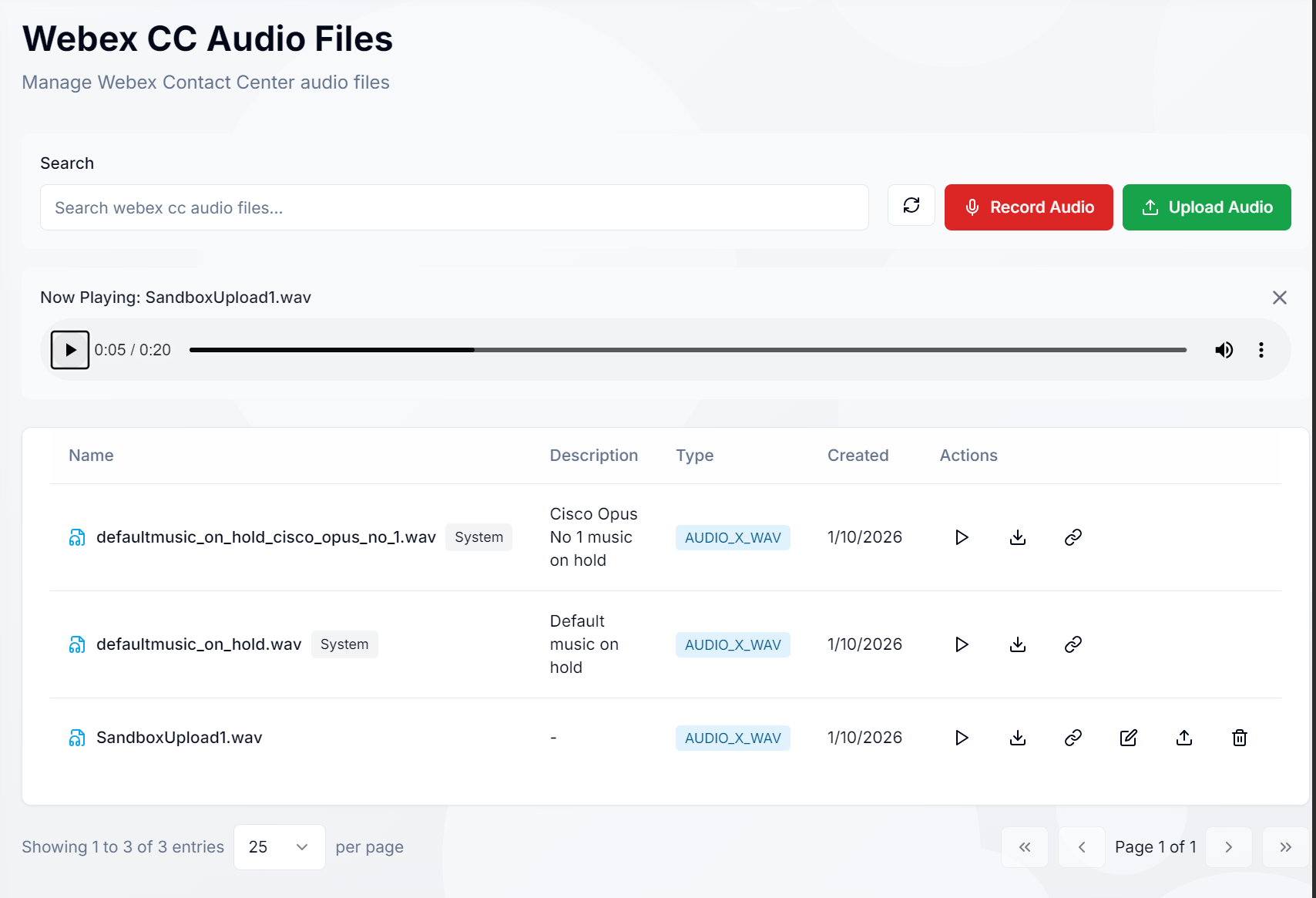1316x898 pixels.
Task: Sort table by Created column
Action: coord(858,455)
